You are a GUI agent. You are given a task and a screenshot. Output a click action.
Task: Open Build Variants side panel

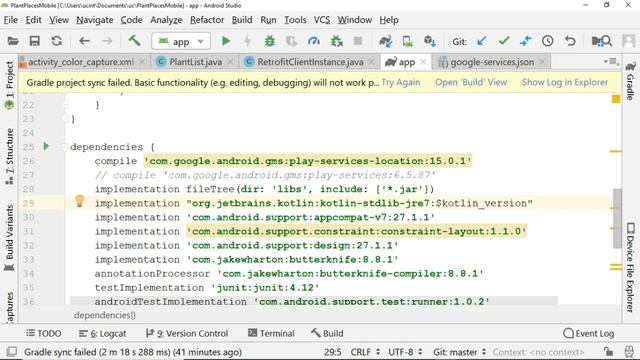pos(9,238)
